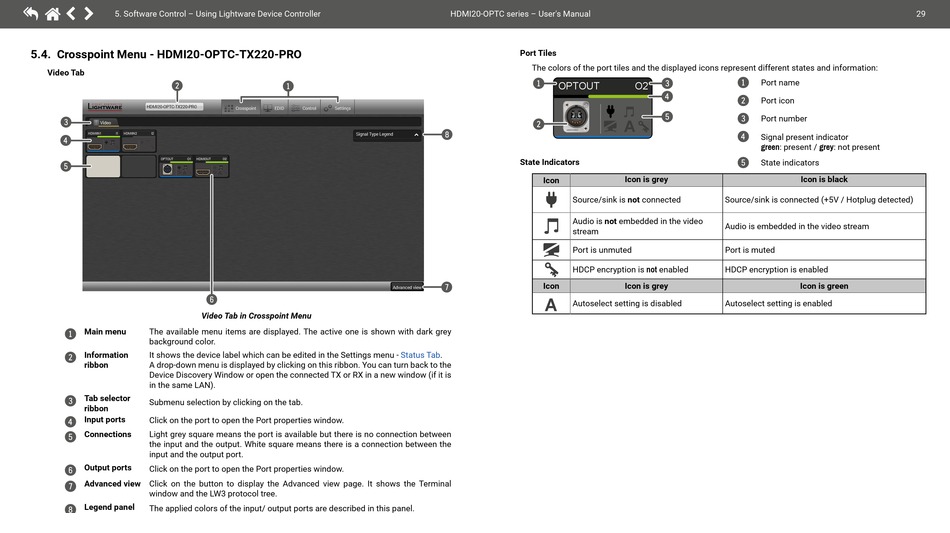Open the small OPTOUT output port tile
Screen dimensions: 950x533
(x=176, y=167)
